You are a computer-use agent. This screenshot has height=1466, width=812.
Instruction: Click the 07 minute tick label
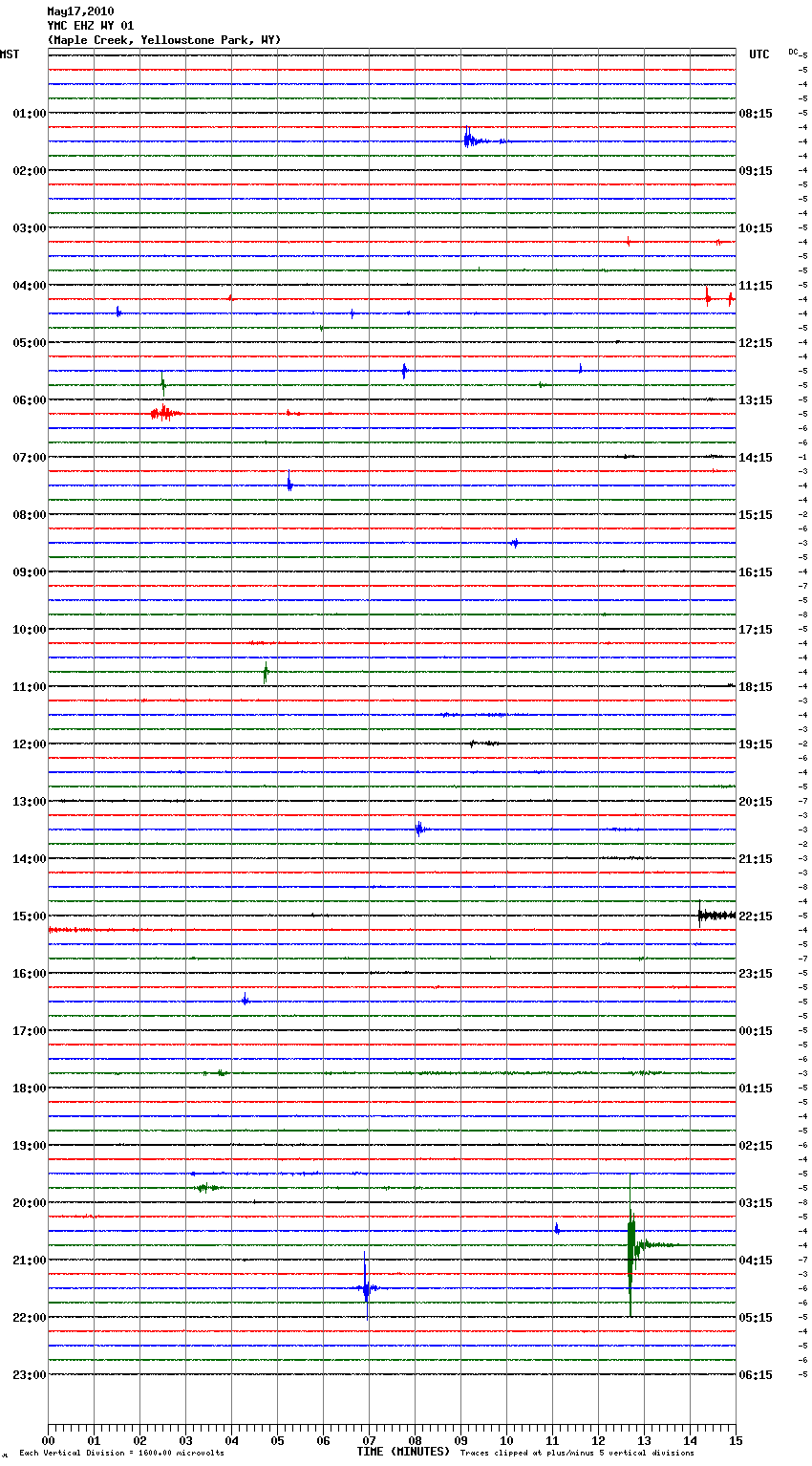(x=369, y=1440)
